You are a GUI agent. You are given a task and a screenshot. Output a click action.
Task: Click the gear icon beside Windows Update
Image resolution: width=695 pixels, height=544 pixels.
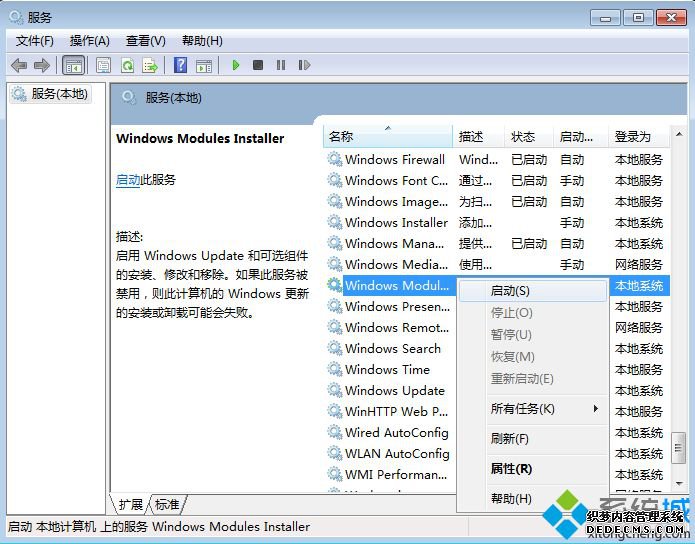pyautogui.click(x=335, y=390)
